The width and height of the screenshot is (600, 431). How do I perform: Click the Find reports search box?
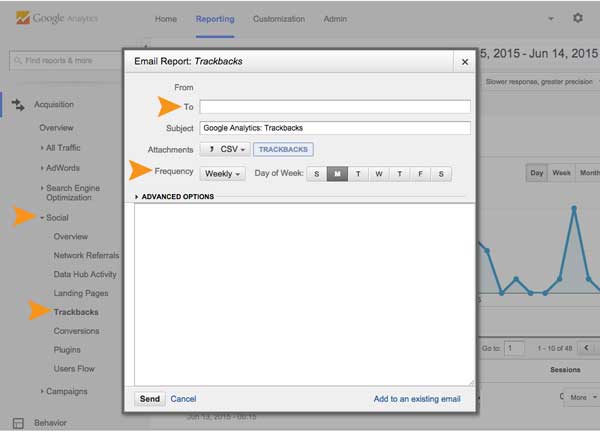(x=67, y=60)
